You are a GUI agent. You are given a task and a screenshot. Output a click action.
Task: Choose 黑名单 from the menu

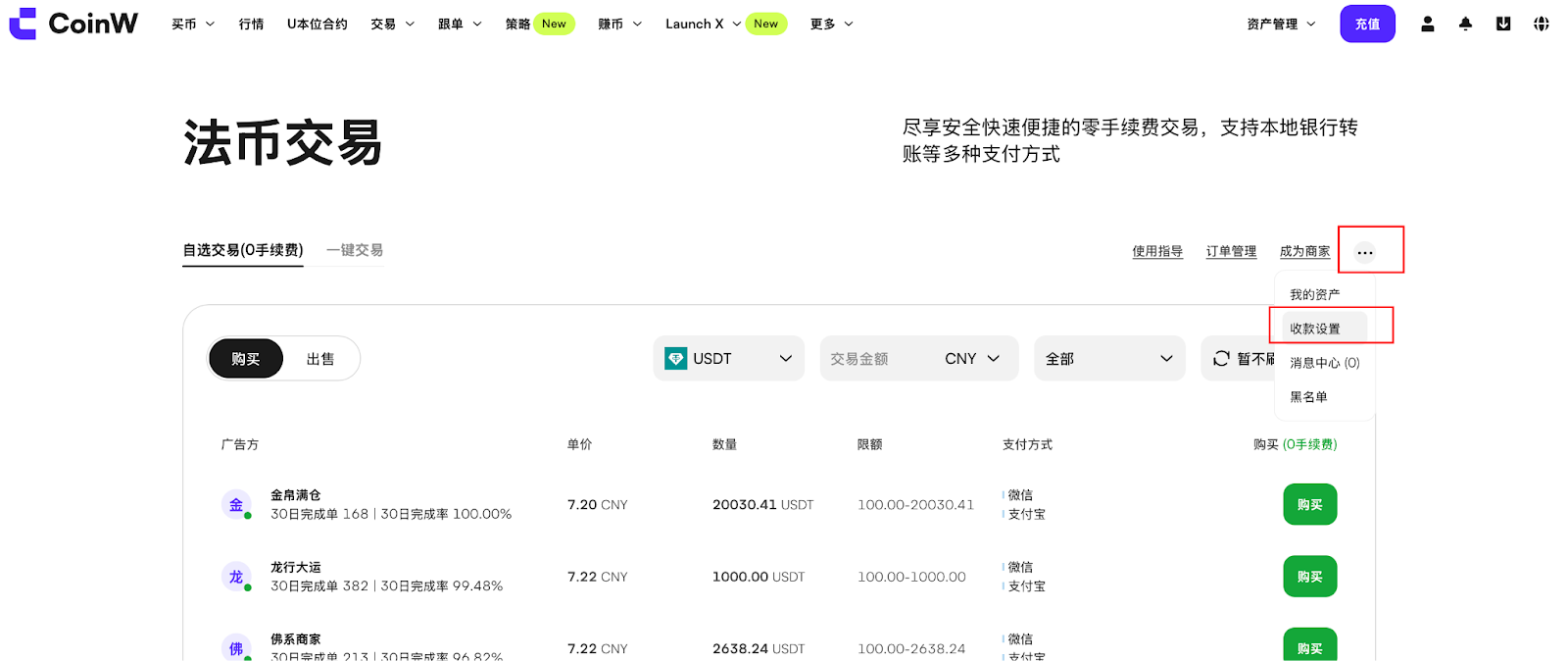(x=1309, y=397)
